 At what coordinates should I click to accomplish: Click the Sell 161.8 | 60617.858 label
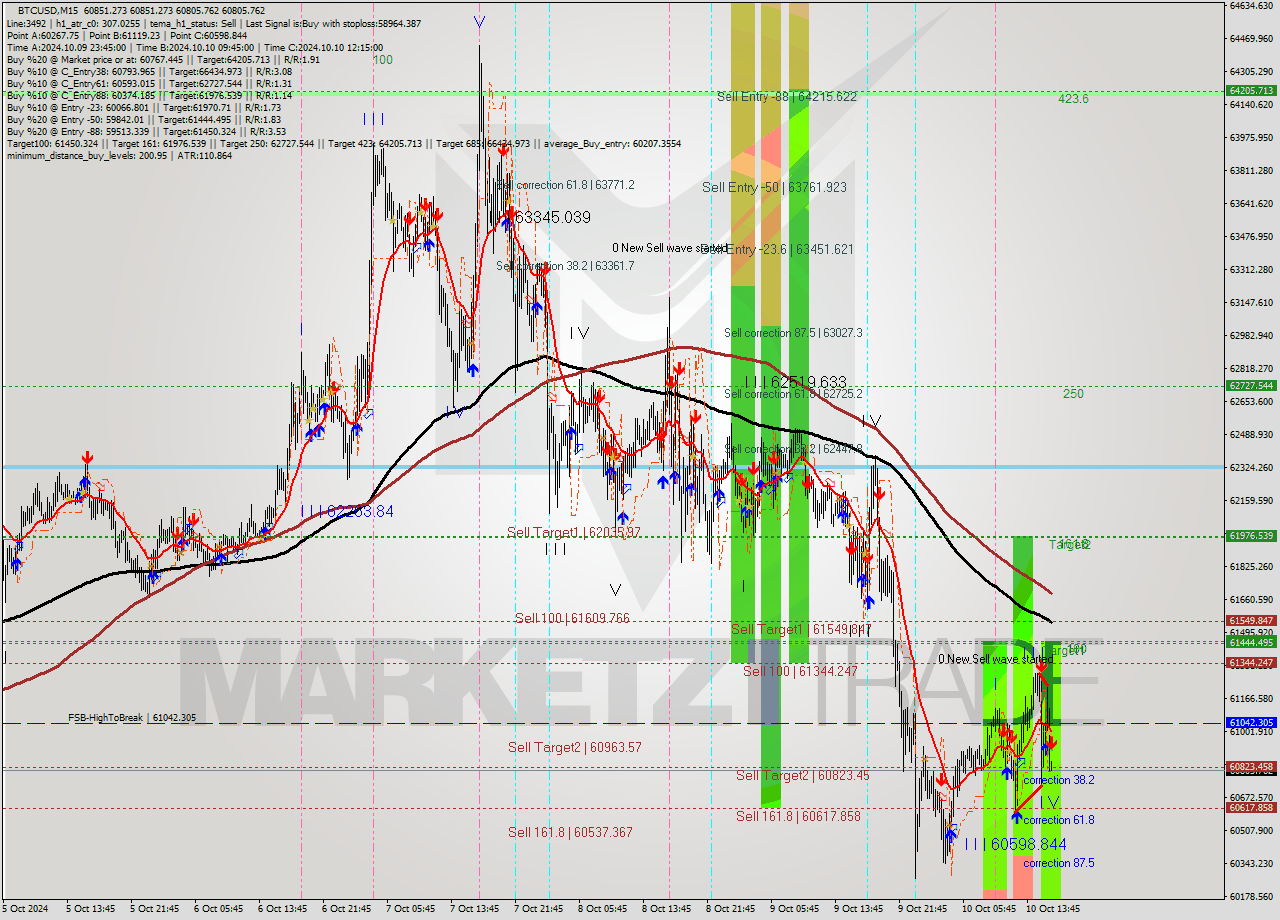coord(798,816)
